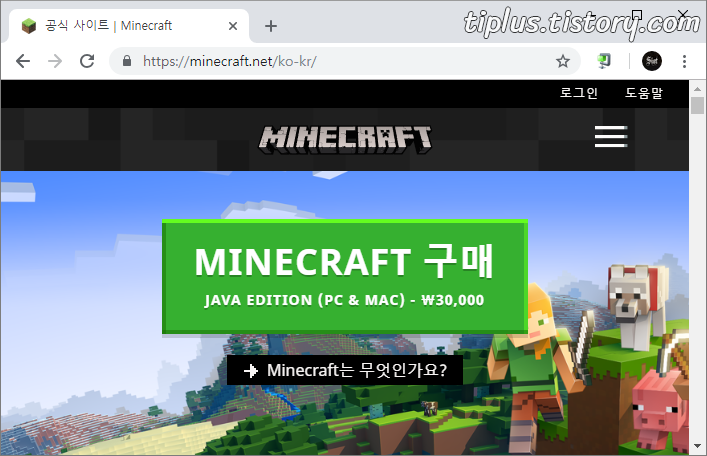
Task: Open the extension icon beside the star
Action: coord(604,61)
